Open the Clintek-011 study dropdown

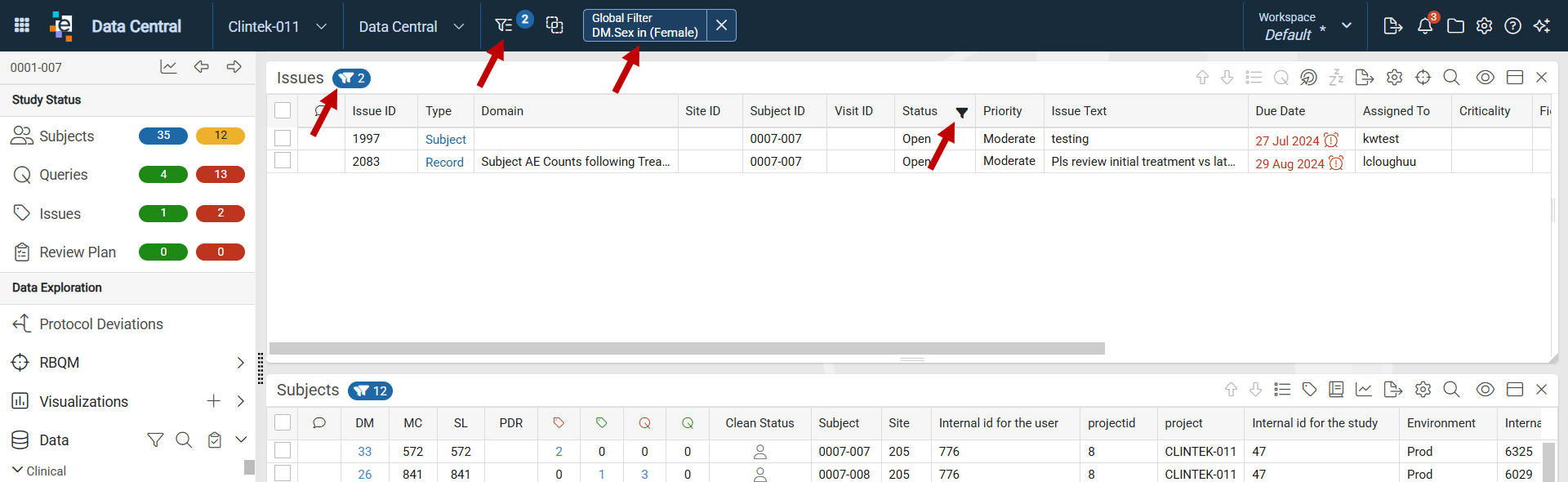(x=278, y=26)
